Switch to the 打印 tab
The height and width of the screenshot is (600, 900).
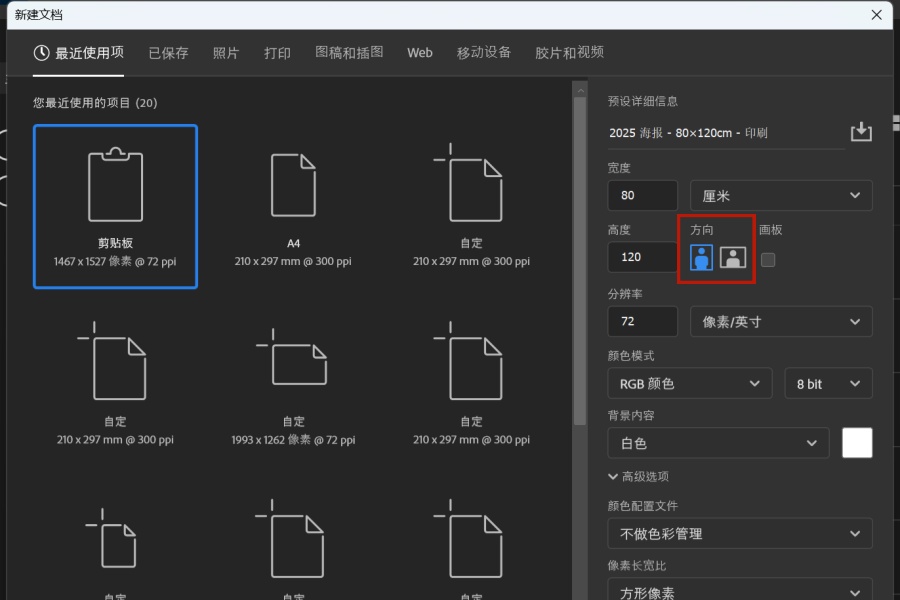(277, 53)
